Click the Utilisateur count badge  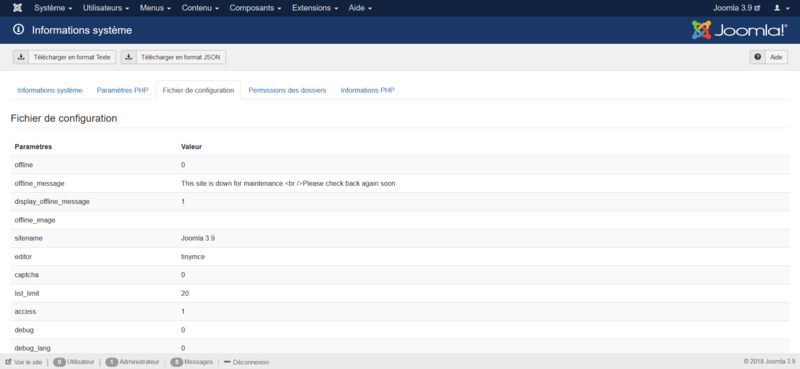click(59, 362)
